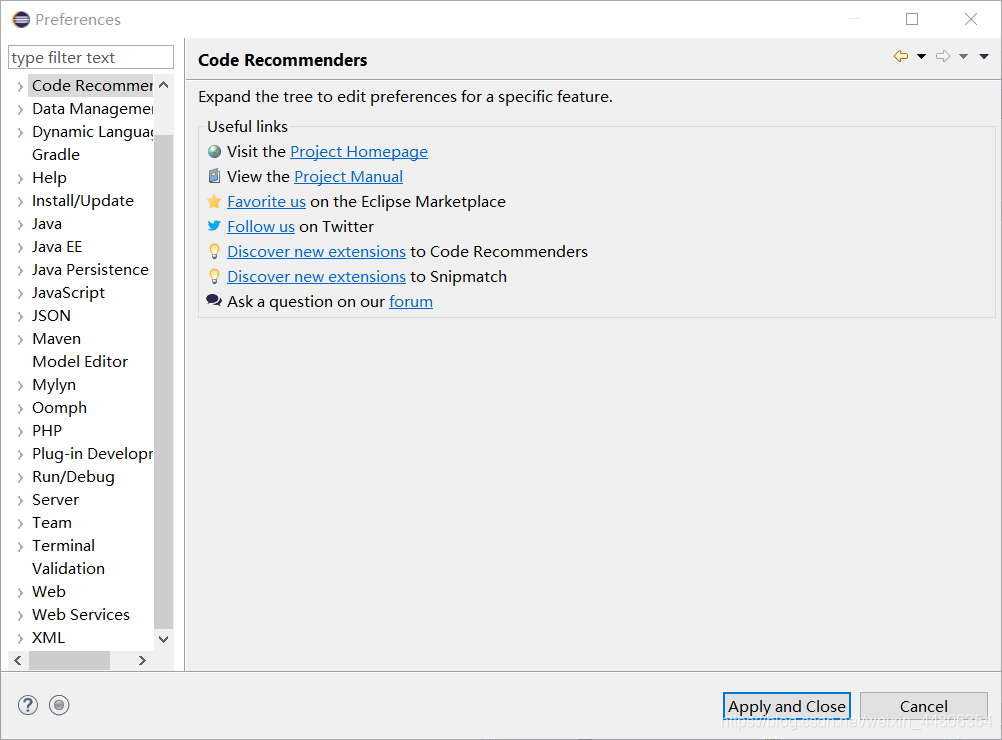Image resolution: width=1002 pixels, height=740 pixels.
Task: Open the forward history dropdown arrow
Action: coord(964,56)
